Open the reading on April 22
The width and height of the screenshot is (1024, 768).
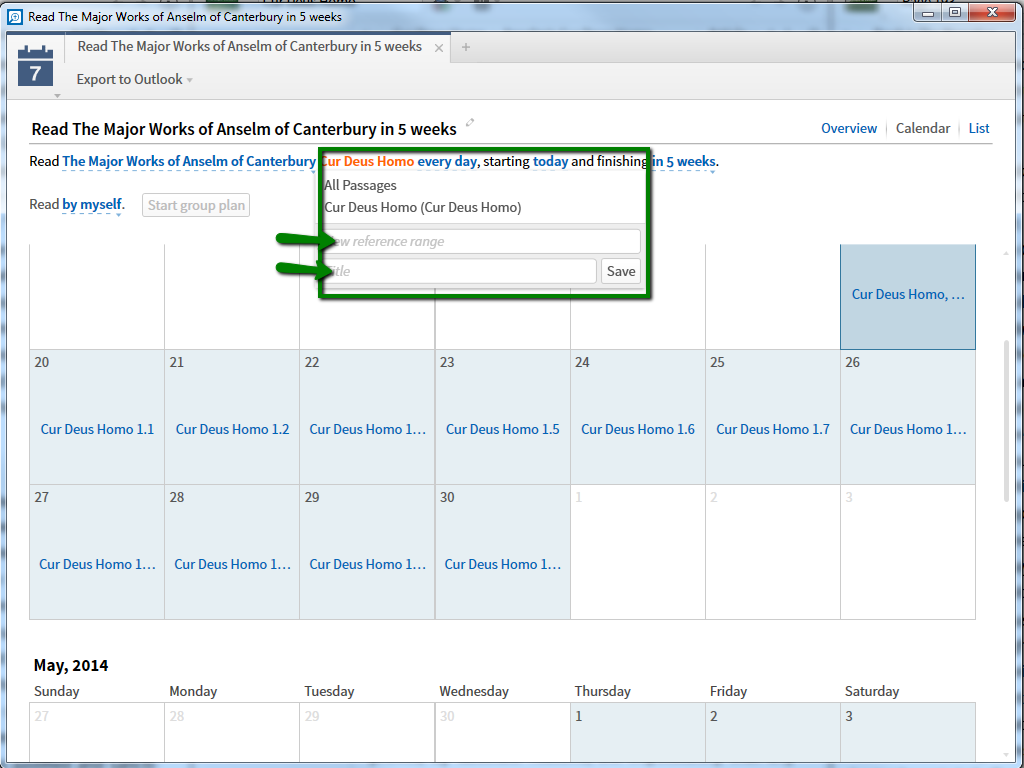point(368,429)
